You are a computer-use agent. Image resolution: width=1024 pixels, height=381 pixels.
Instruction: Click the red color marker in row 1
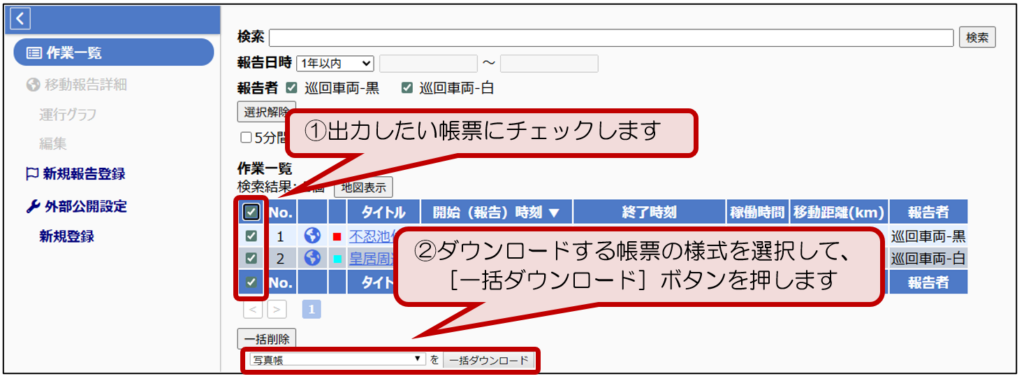[338, 237]
